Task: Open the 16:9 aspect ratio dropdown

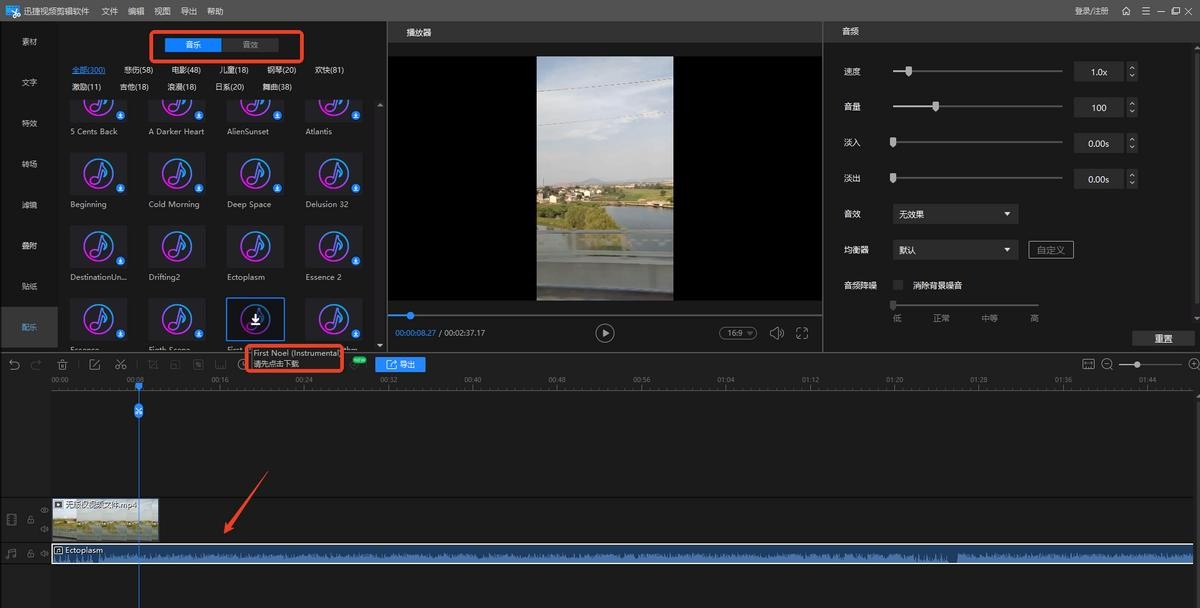Action: click(x=738, y=333)
